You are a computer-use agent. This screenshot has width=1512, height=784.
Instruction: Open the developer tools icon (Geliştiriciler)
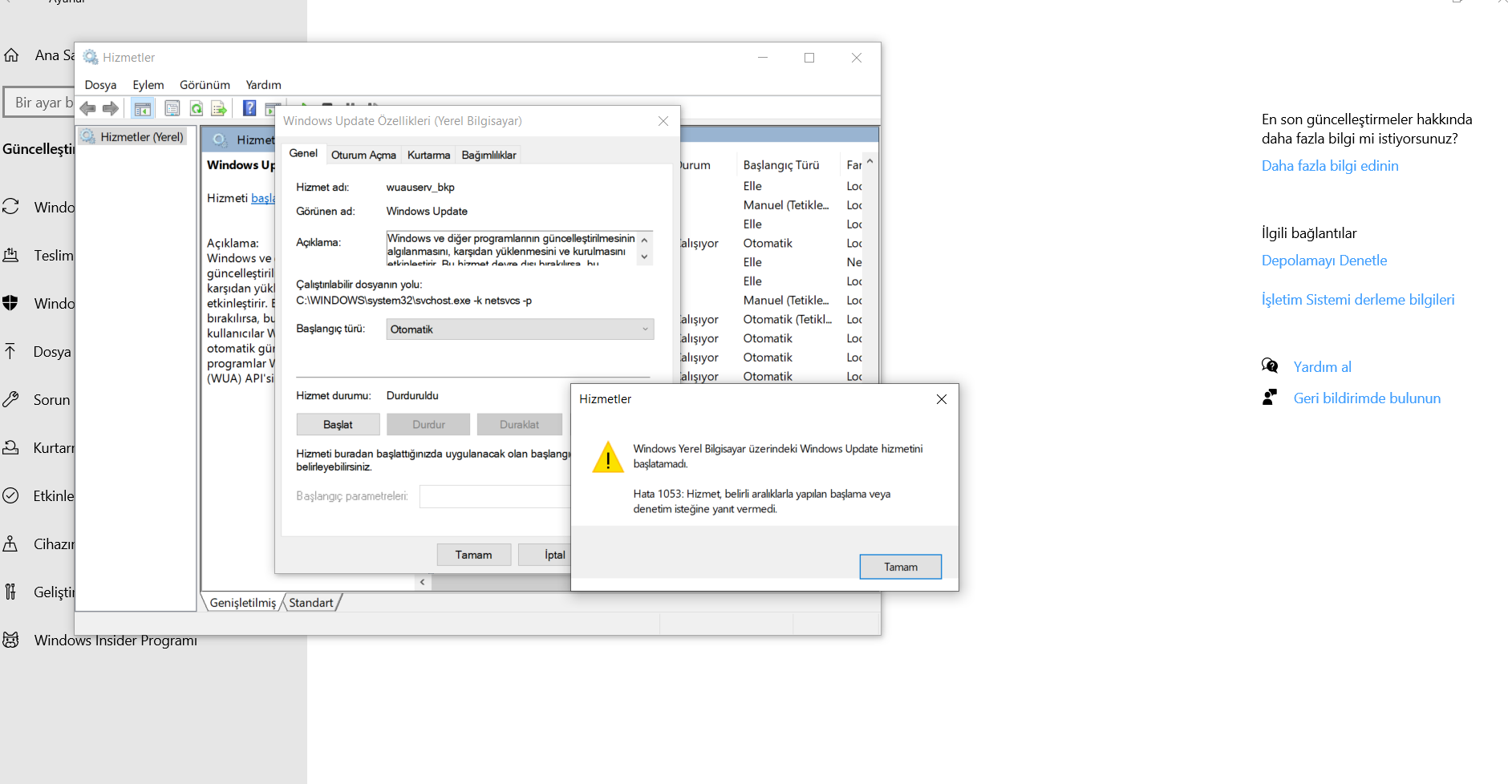point(10,592)
